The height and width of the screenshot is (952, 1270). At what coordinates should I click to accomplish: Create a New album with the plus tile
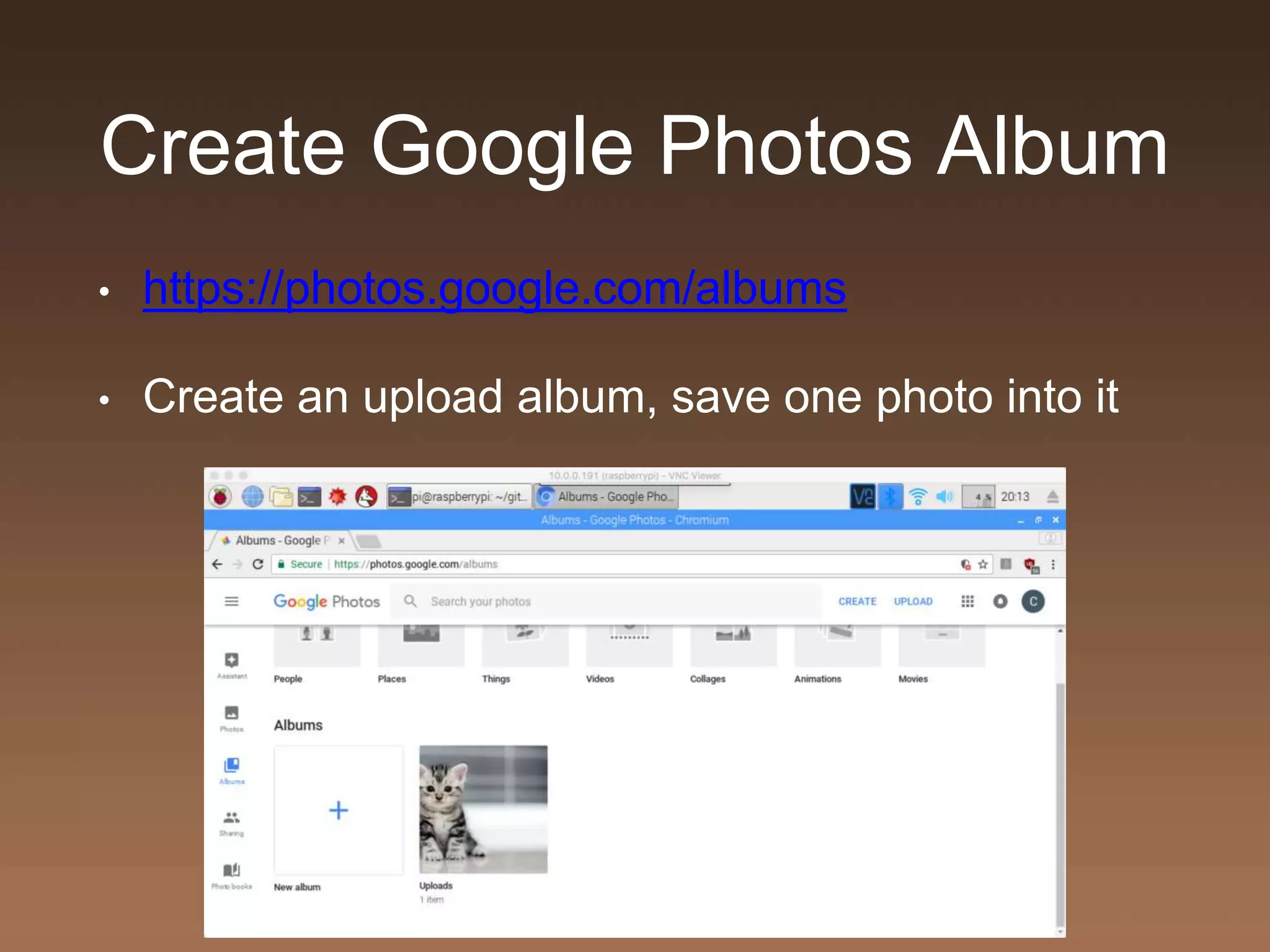[x=339, y=810]
